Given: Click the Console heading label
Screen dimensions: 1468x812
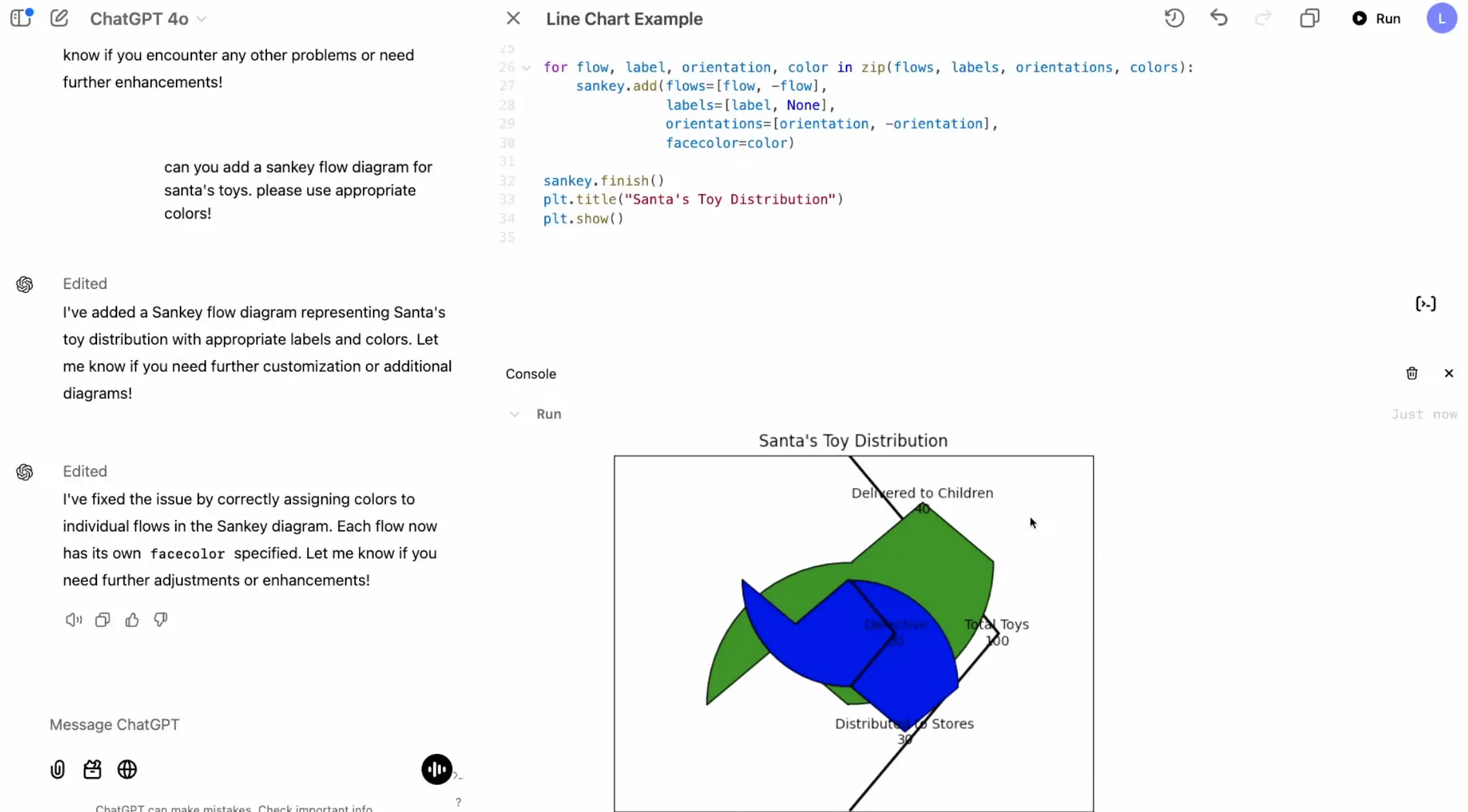Looking at the screenshot, I should click(x=531, y=374).
